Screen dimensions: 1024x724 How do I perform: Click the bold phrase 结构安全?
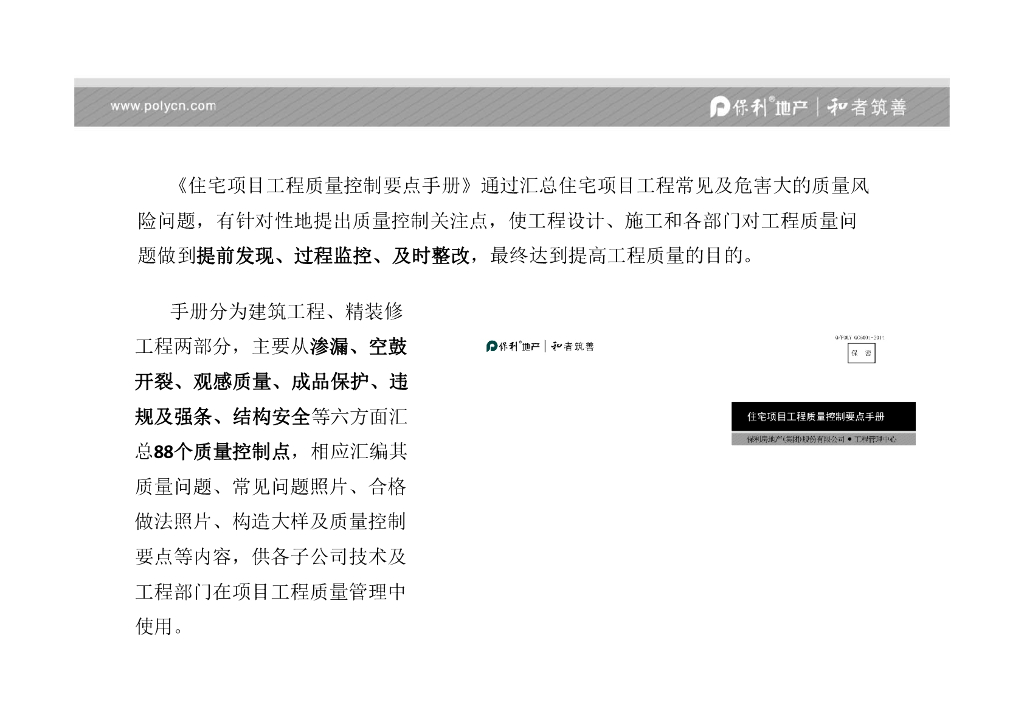pos(271,417)
